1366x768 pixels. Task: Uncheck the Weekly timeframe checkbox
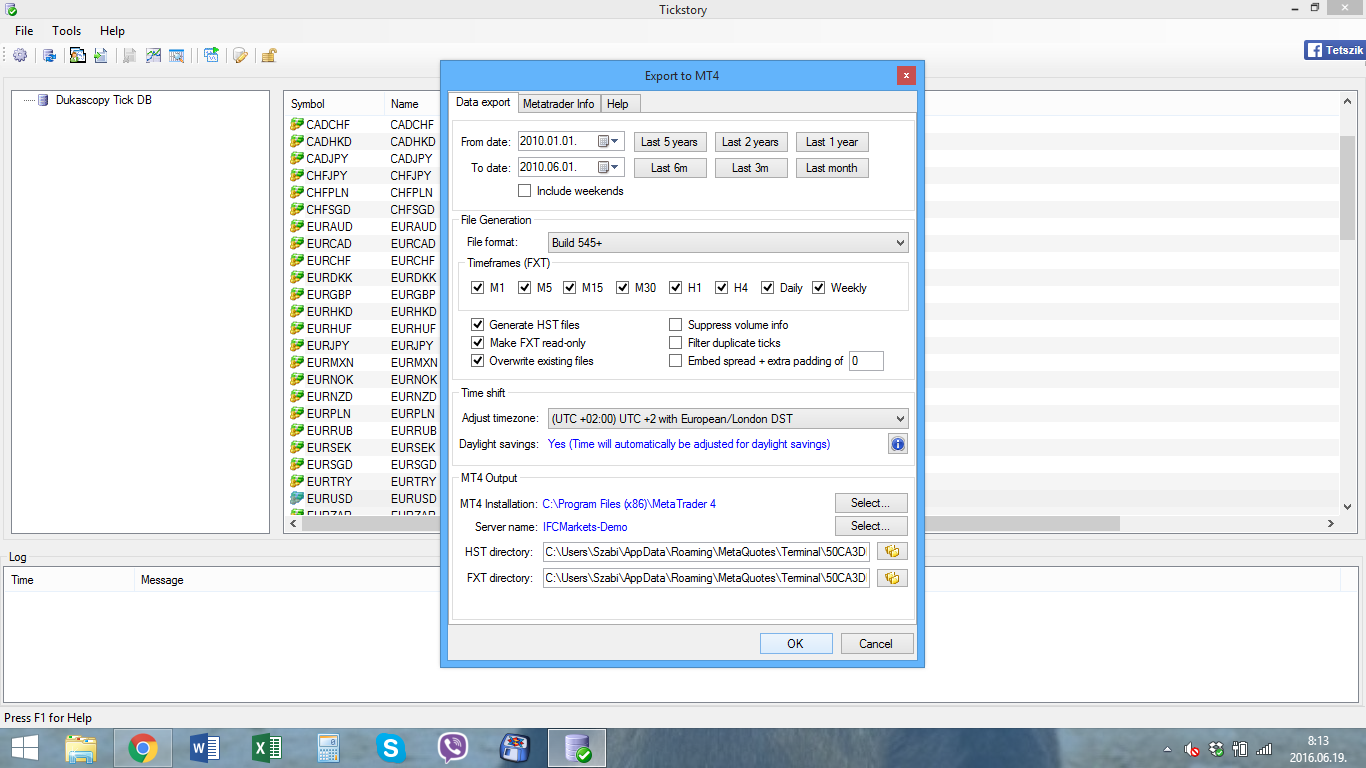pos(819,288)
